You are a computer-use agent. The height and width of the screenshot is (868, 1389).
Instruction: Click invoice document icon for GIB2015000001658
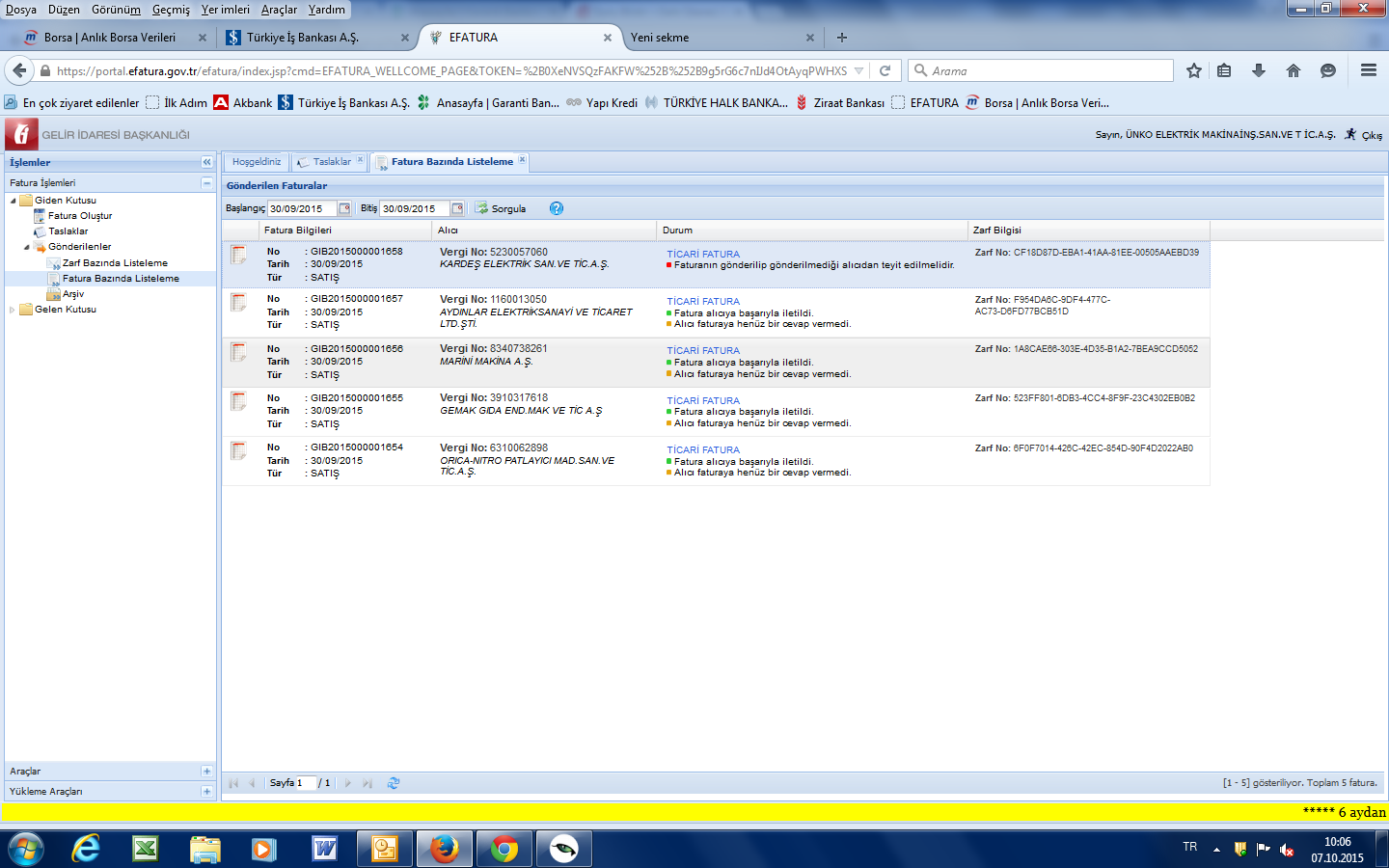click(239, 255)
